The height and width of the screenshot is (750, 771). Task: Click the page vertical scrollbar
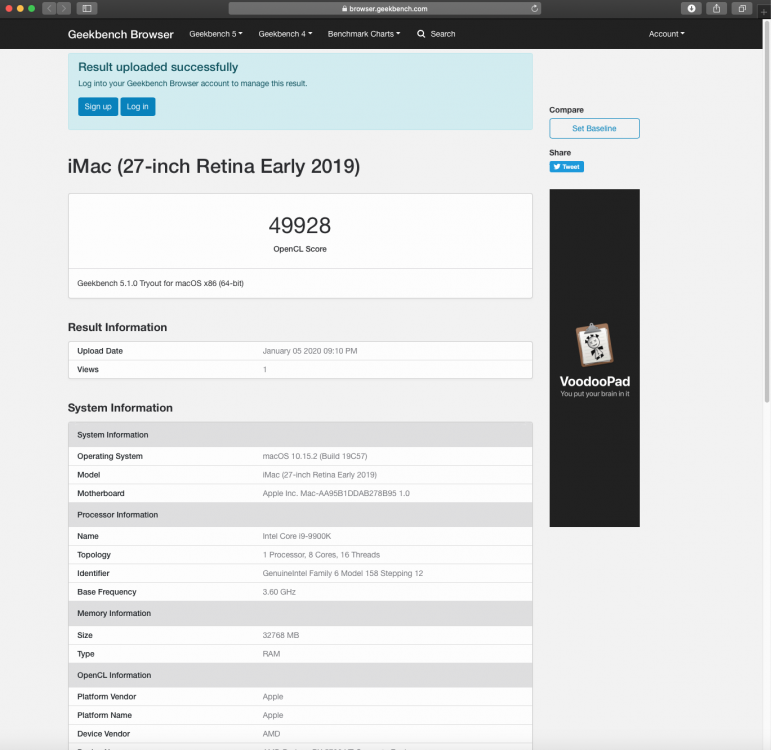tap(767, 211)
